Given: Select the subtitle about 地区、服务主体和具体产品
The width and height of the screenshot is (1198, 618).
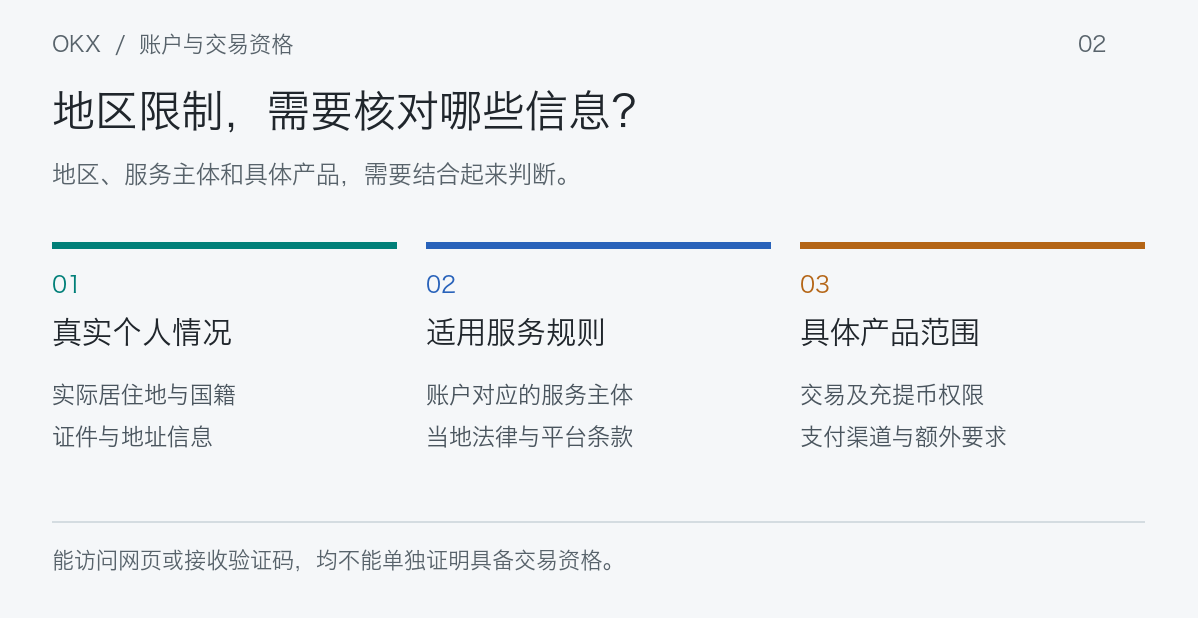Looking at the screenshot, I should pyautogui.click(x=311, y=175).
